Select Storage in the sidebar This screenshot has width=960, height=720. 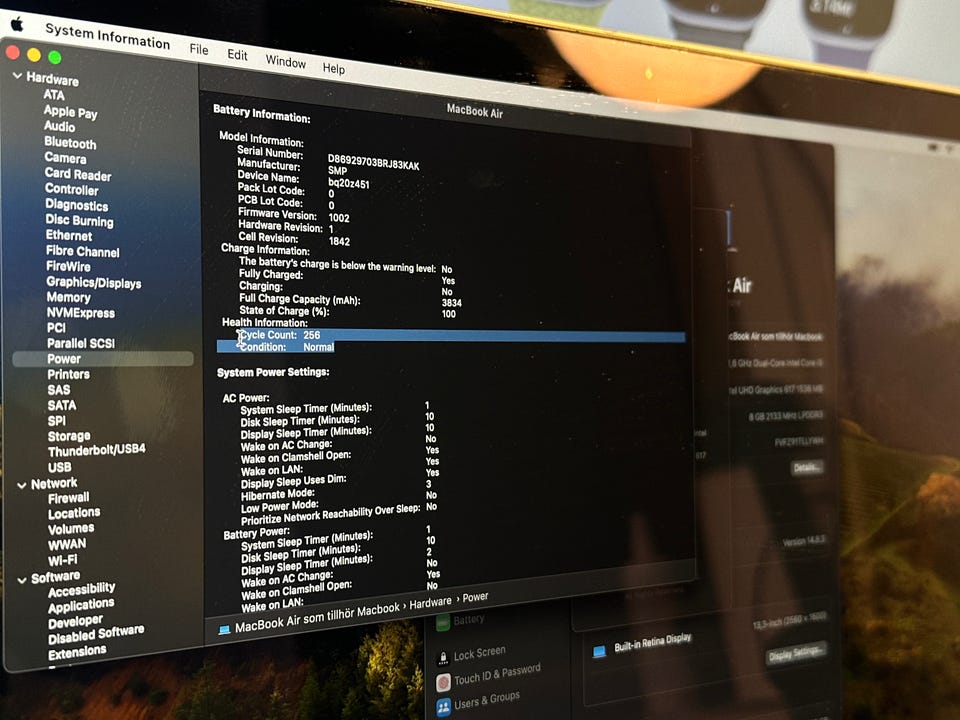(69, 436)
